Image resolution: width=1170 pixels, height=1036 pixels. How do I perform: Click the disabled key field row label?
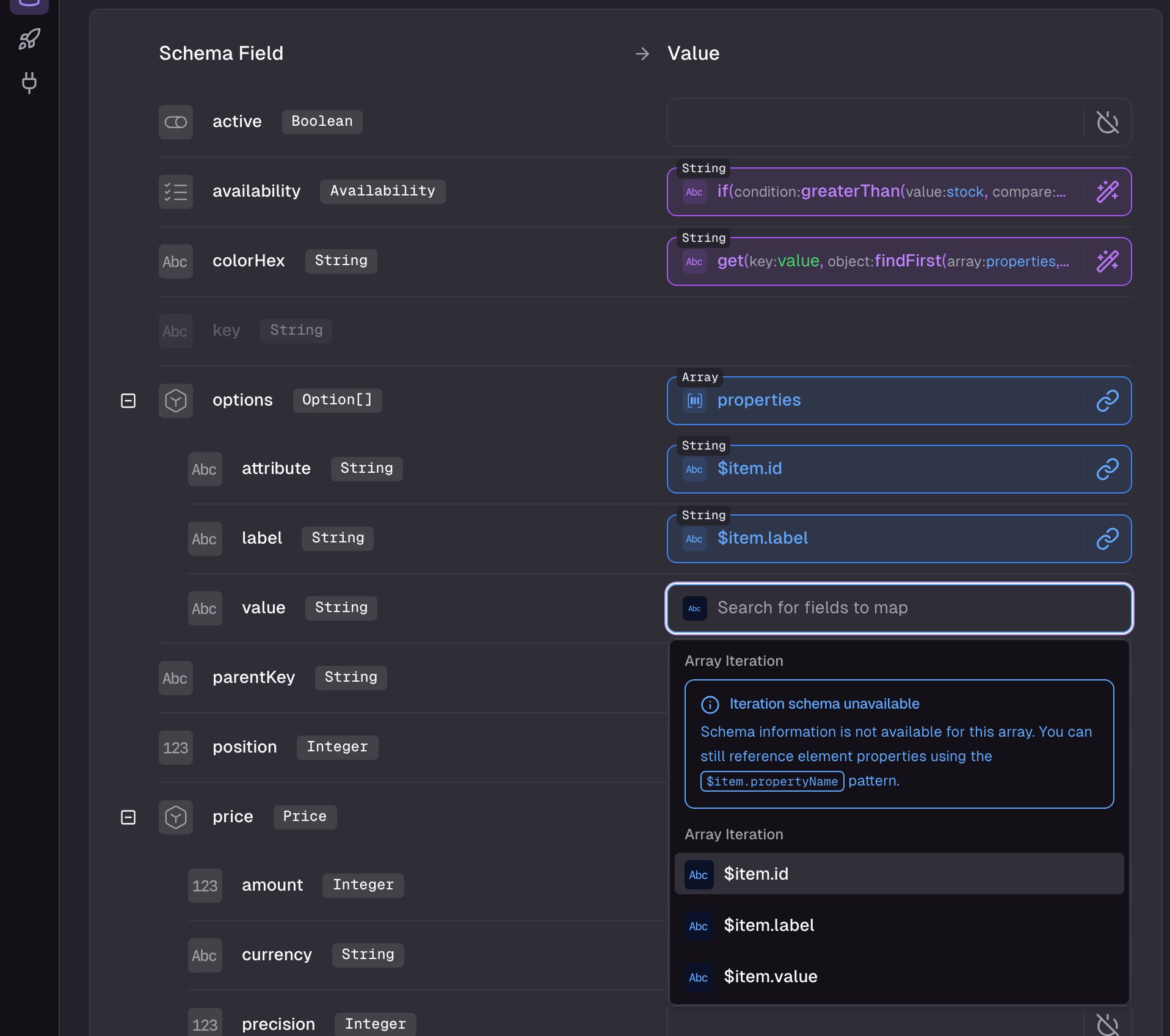(x=226, y=330)
